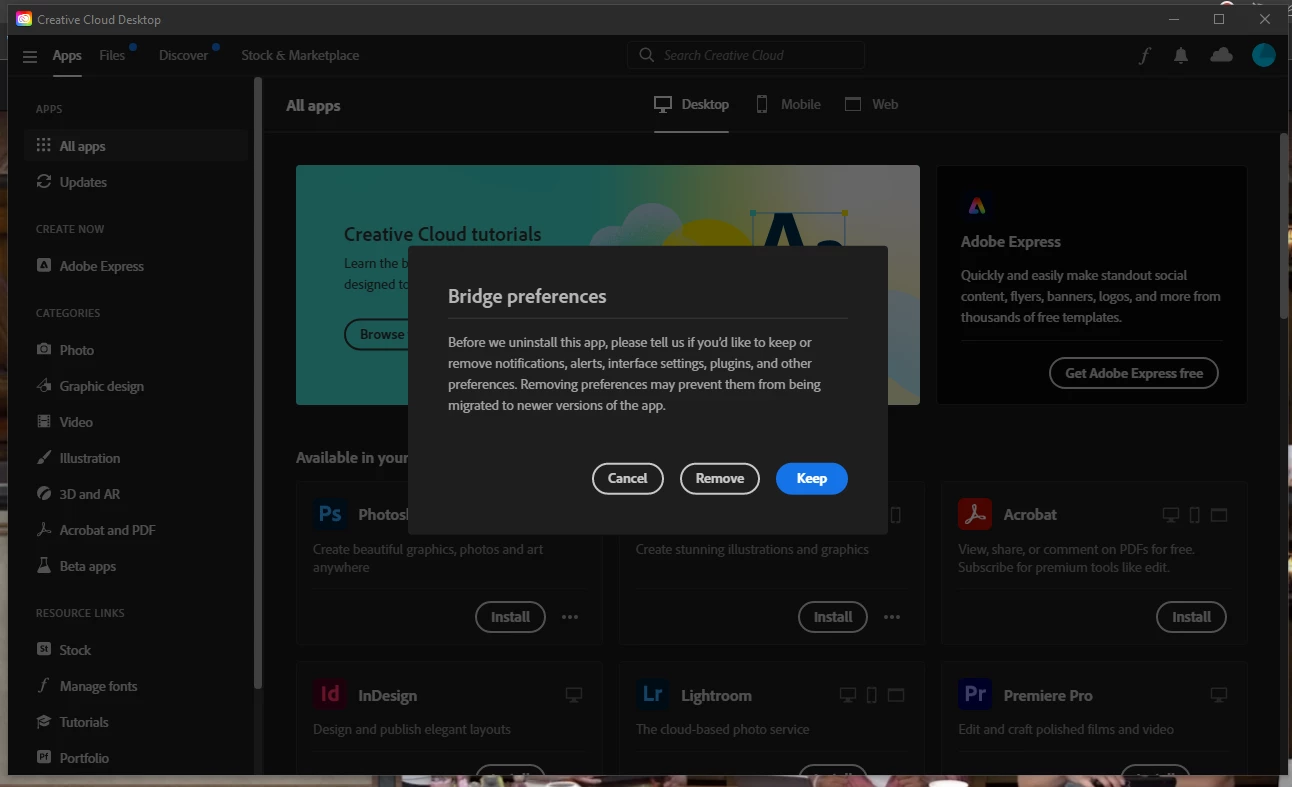Viewport: 1292px width, 787px height.
Task: Click the Video category film icon
Action: [43, 421]
